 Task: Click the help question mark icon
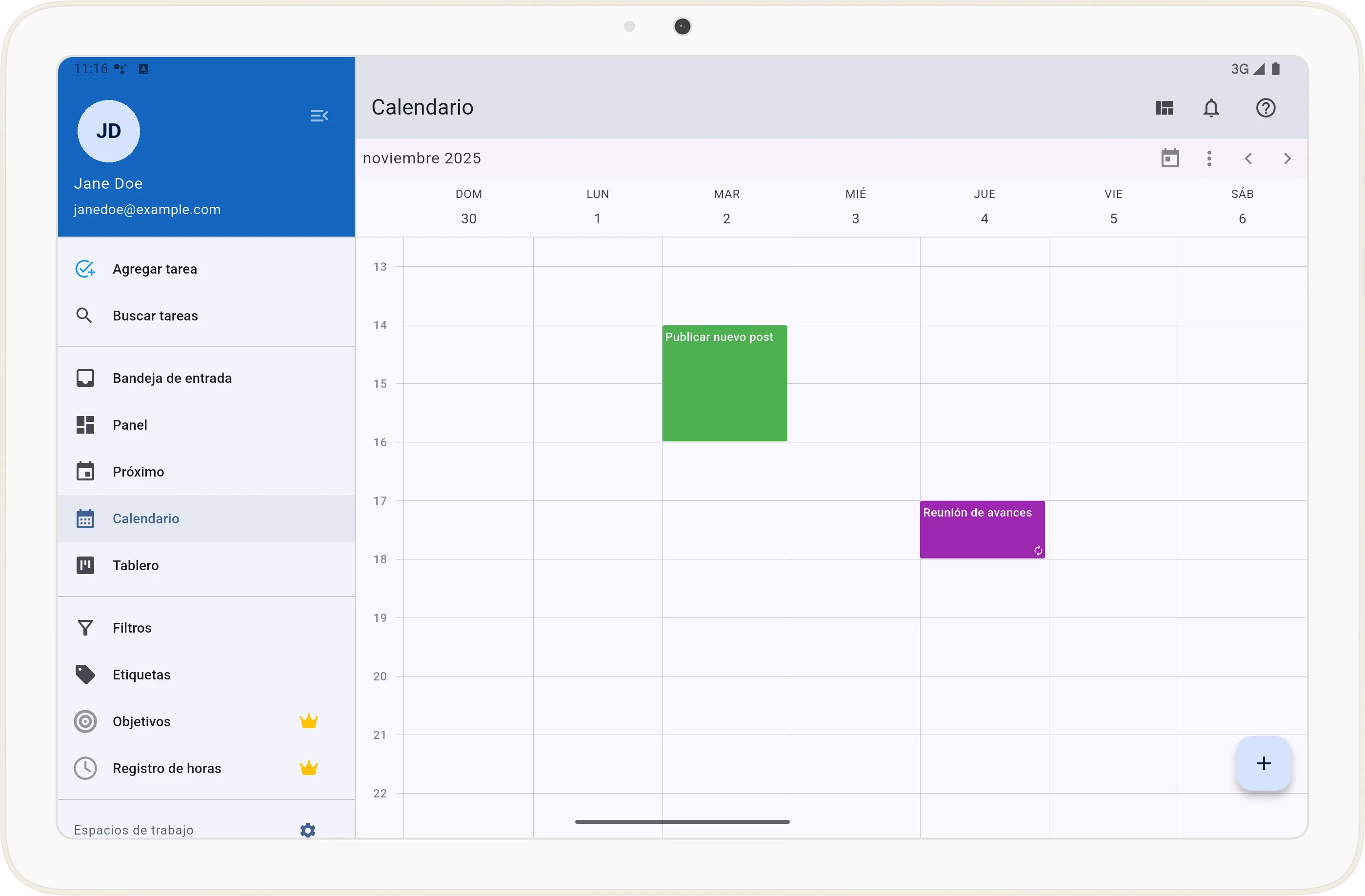click(x=1265, y=108)
